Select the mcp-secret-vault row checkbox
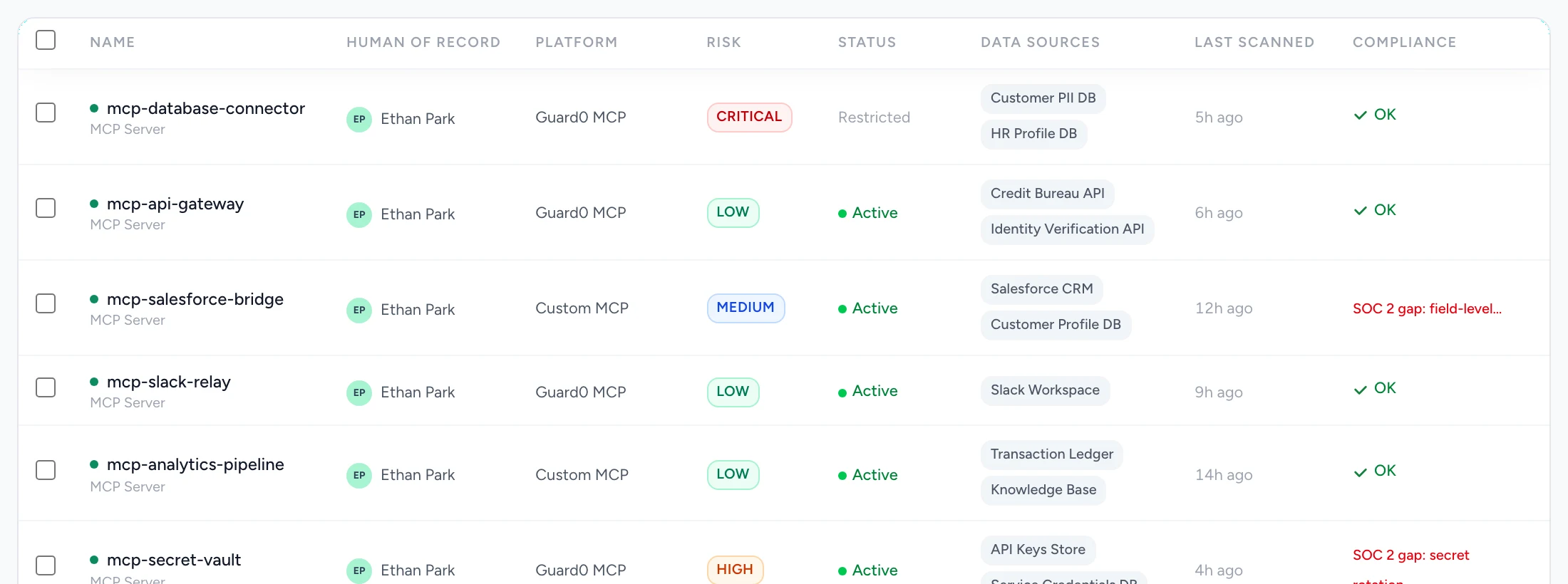 click(46, 565)
